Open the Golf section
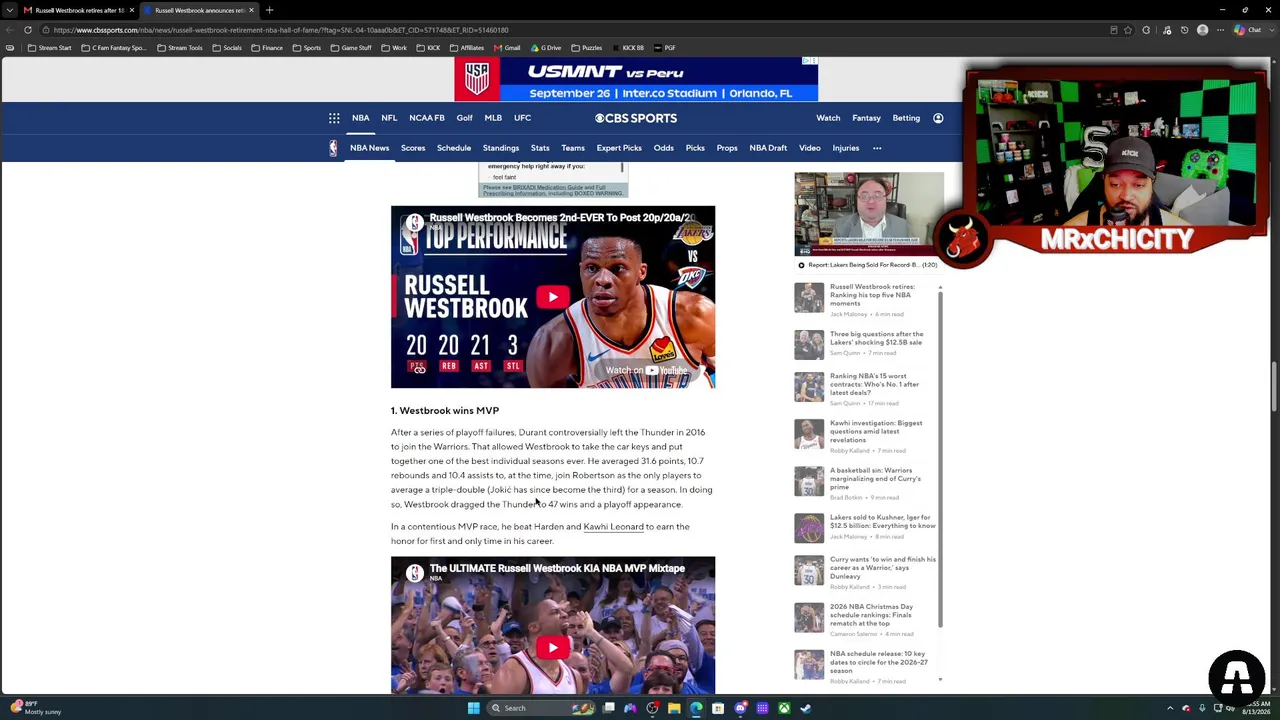 464,118
